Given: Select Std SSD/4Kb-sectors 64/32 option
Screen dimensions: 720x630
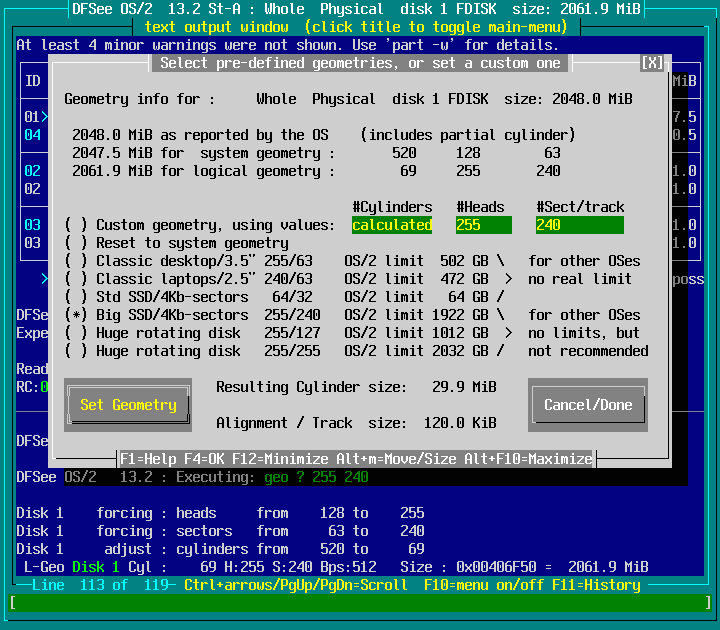Looking at the screenshot, I should tap(76, 297).
